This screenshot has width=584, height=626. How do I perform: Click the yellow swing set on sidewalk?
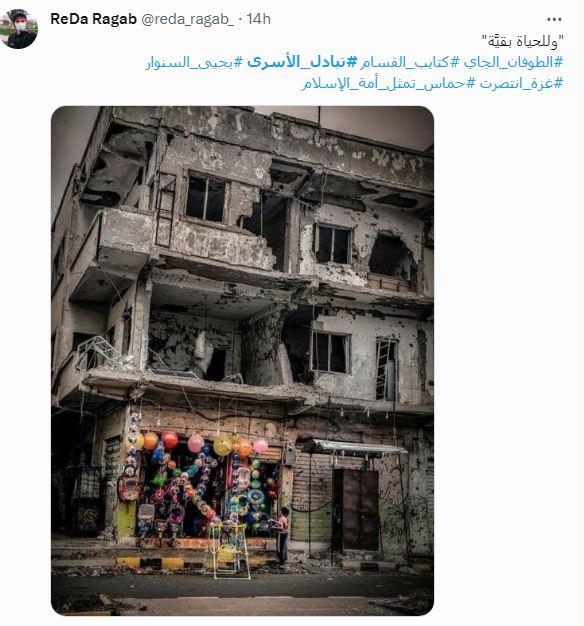pyautogui.click(x=229, y=551)
